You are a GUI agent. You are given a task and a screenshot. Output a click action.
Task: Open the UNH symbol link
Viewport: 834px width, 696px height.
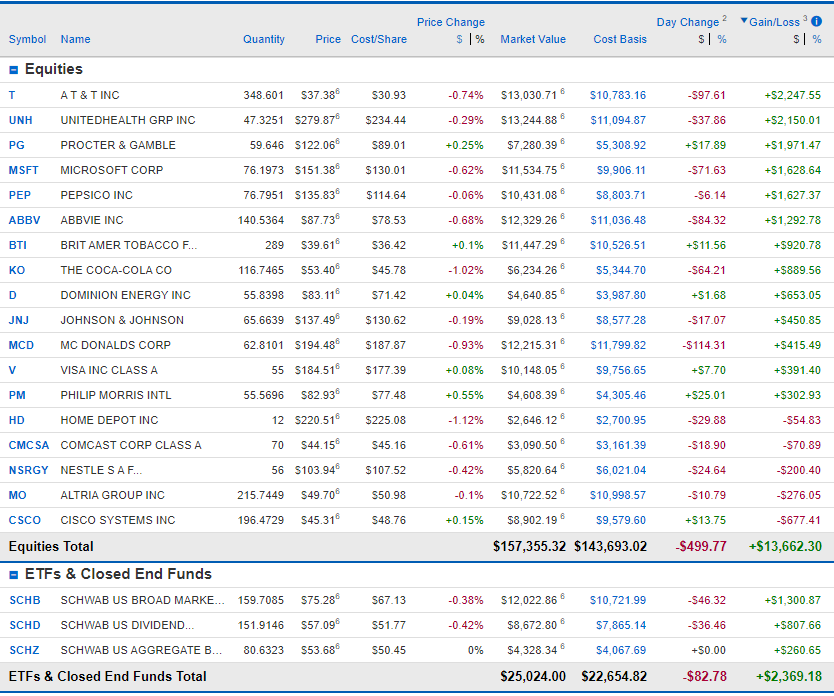click(21, 121)
